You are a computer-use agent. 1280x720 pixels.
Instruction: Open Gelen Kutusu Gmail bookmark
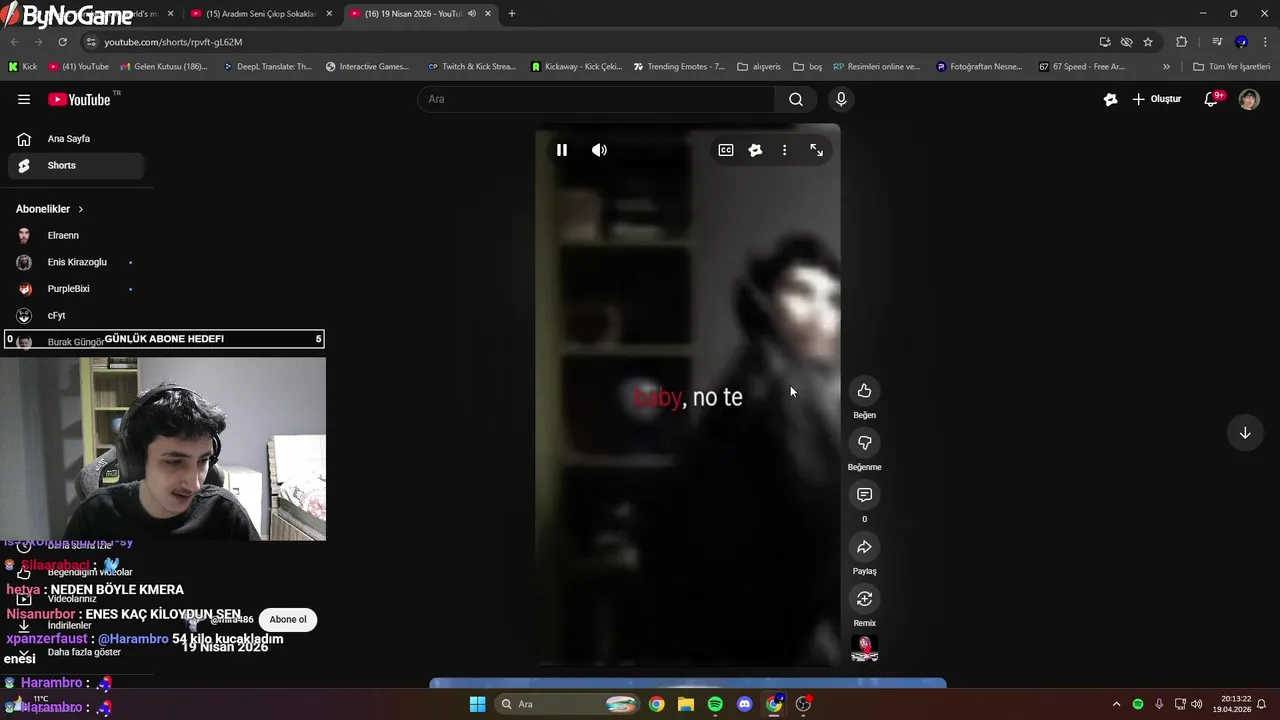[164, 67]
